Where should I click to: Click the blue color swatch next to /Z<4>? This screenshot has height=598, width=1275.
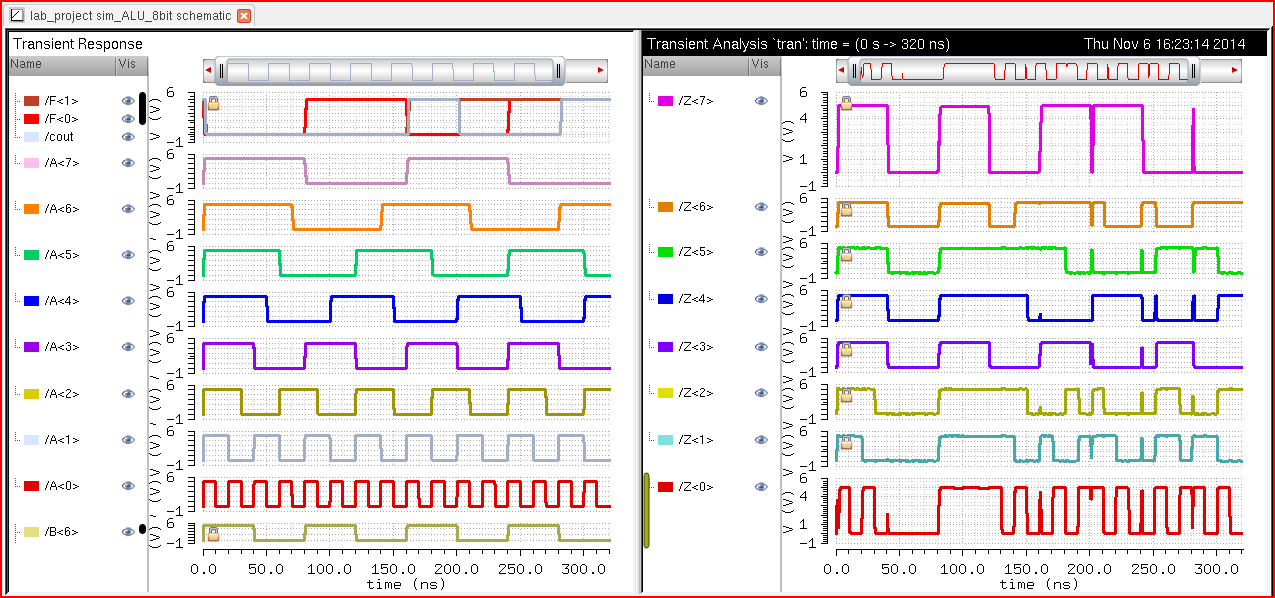[665, 299]
